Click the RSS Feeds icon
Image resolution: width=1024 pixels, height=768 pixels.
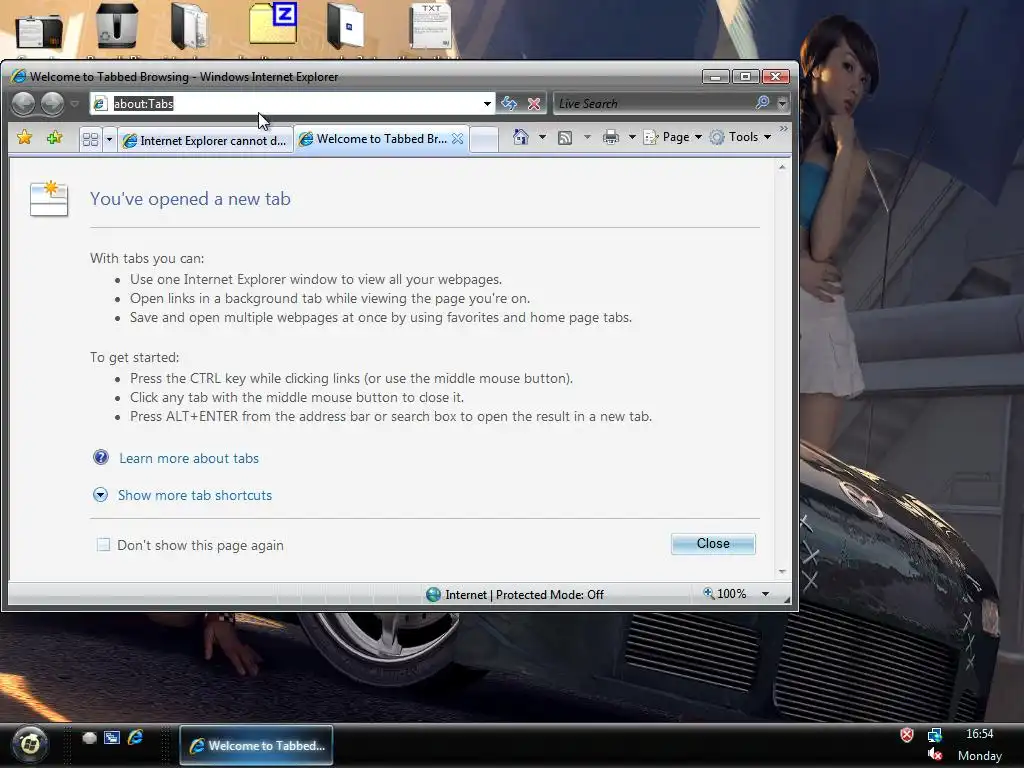[x=565, y=137]
